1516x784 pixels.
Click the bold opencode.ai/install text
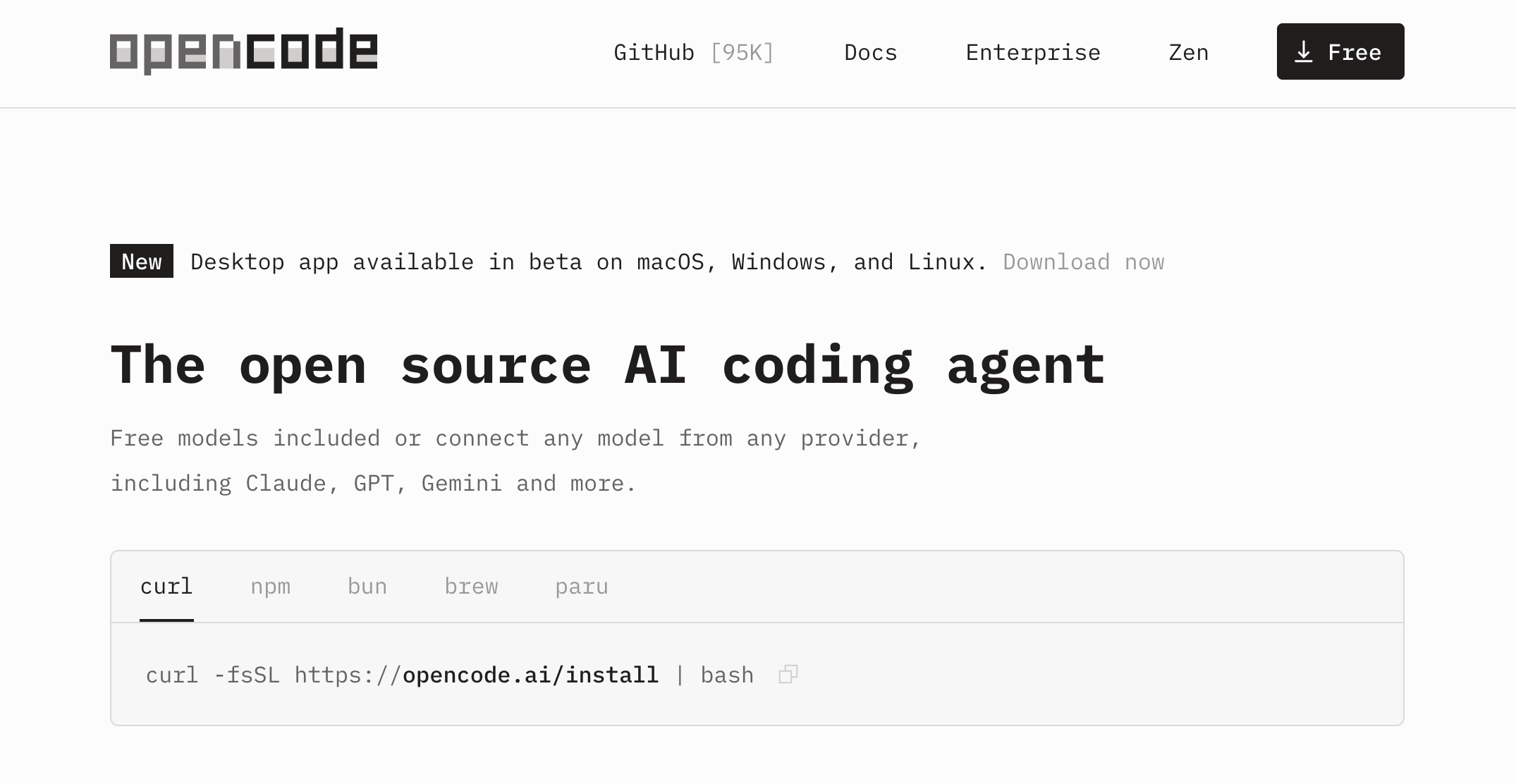(x=531, y=675)
